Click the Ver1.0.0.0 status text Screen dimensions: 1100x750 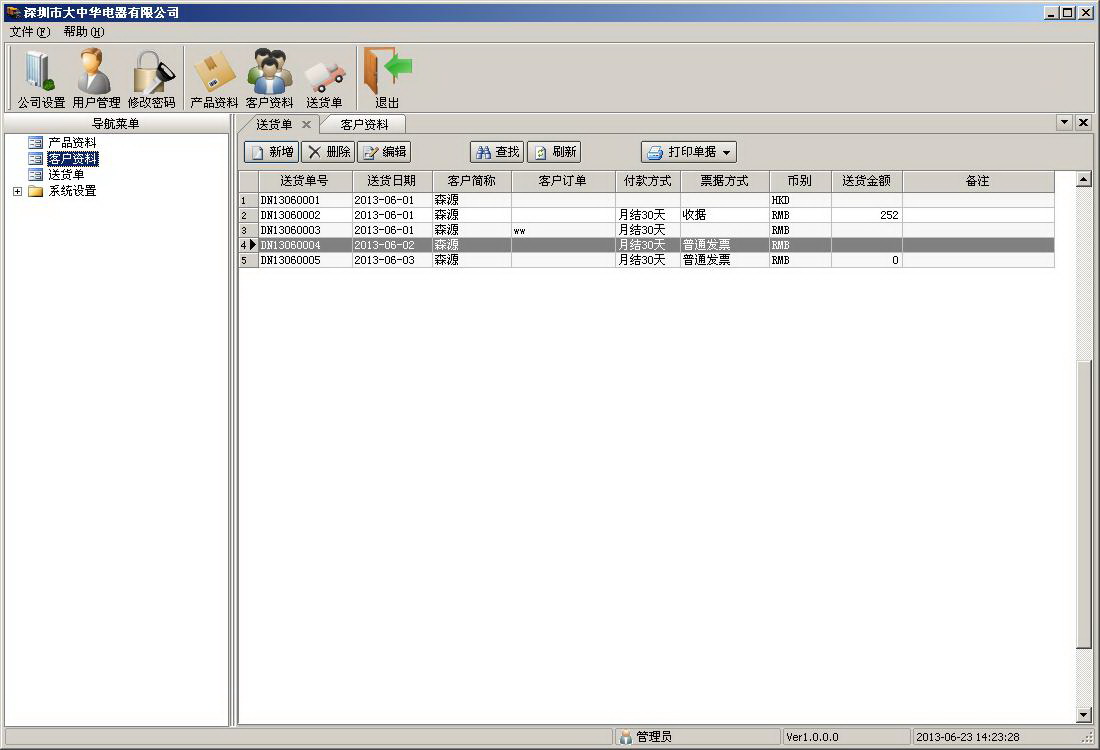812,737
